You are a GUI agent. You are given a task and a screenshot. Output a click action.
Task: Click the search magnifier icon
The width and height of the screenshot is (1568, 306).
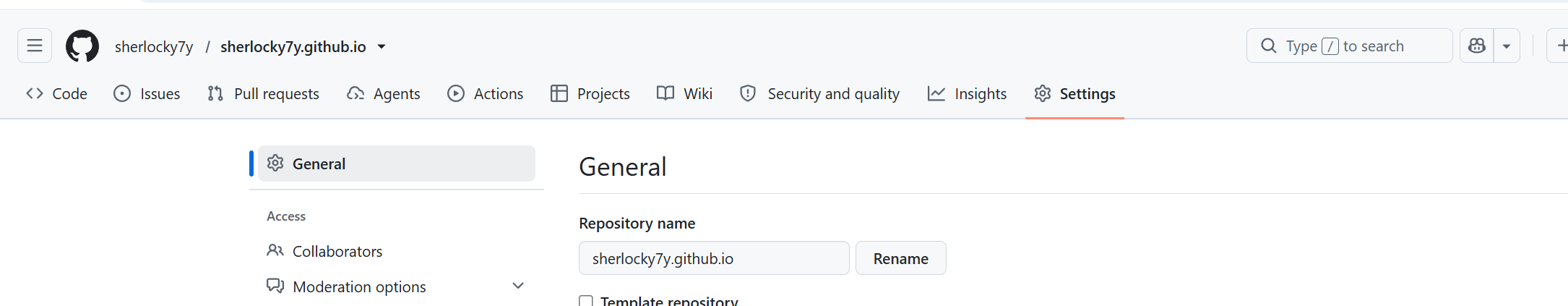click(x=1269, y=46)
